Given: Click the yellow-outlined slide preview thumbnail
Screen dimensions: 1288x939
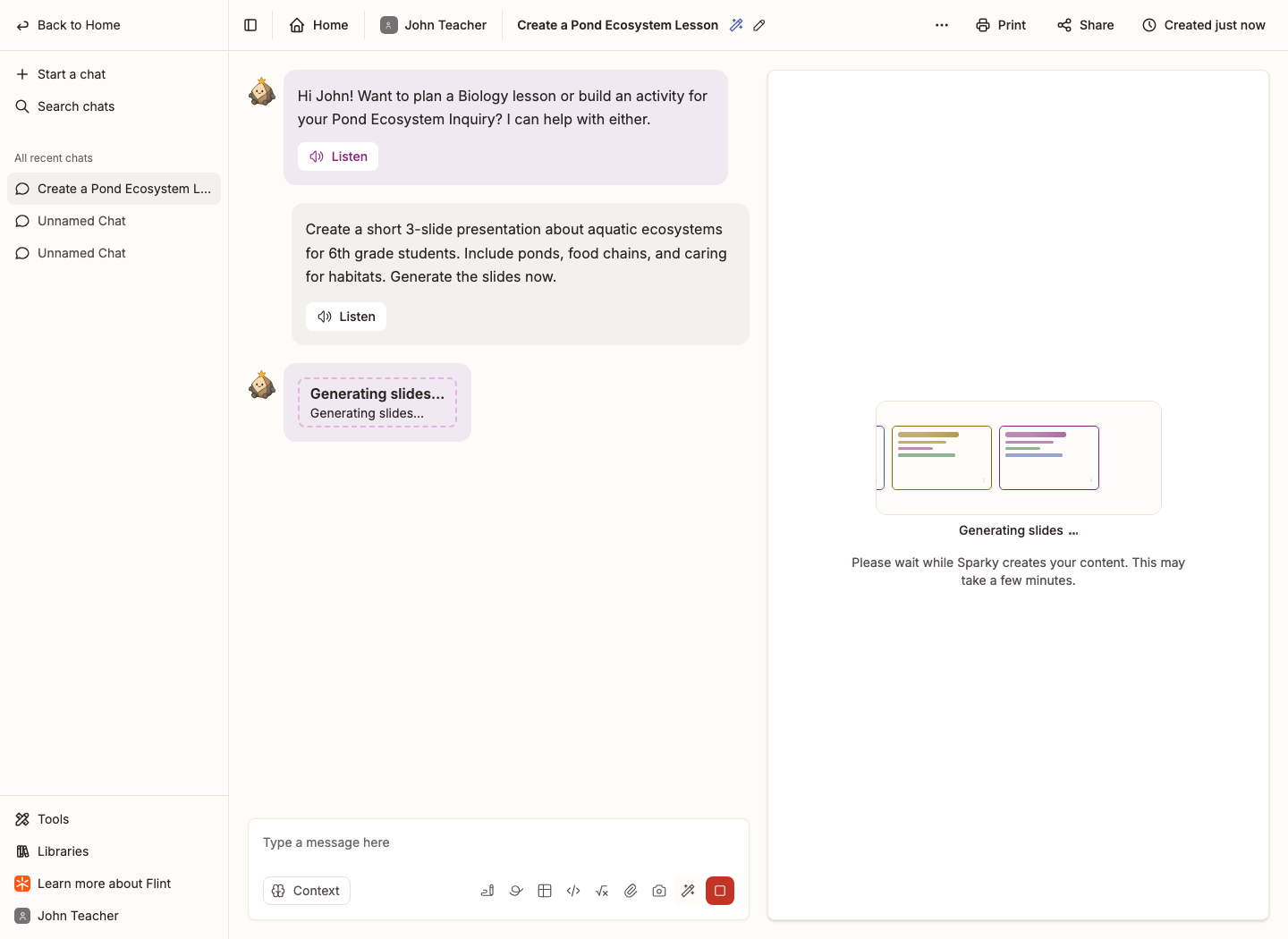Looking at the screenshot, I should [x=942, y=458].
